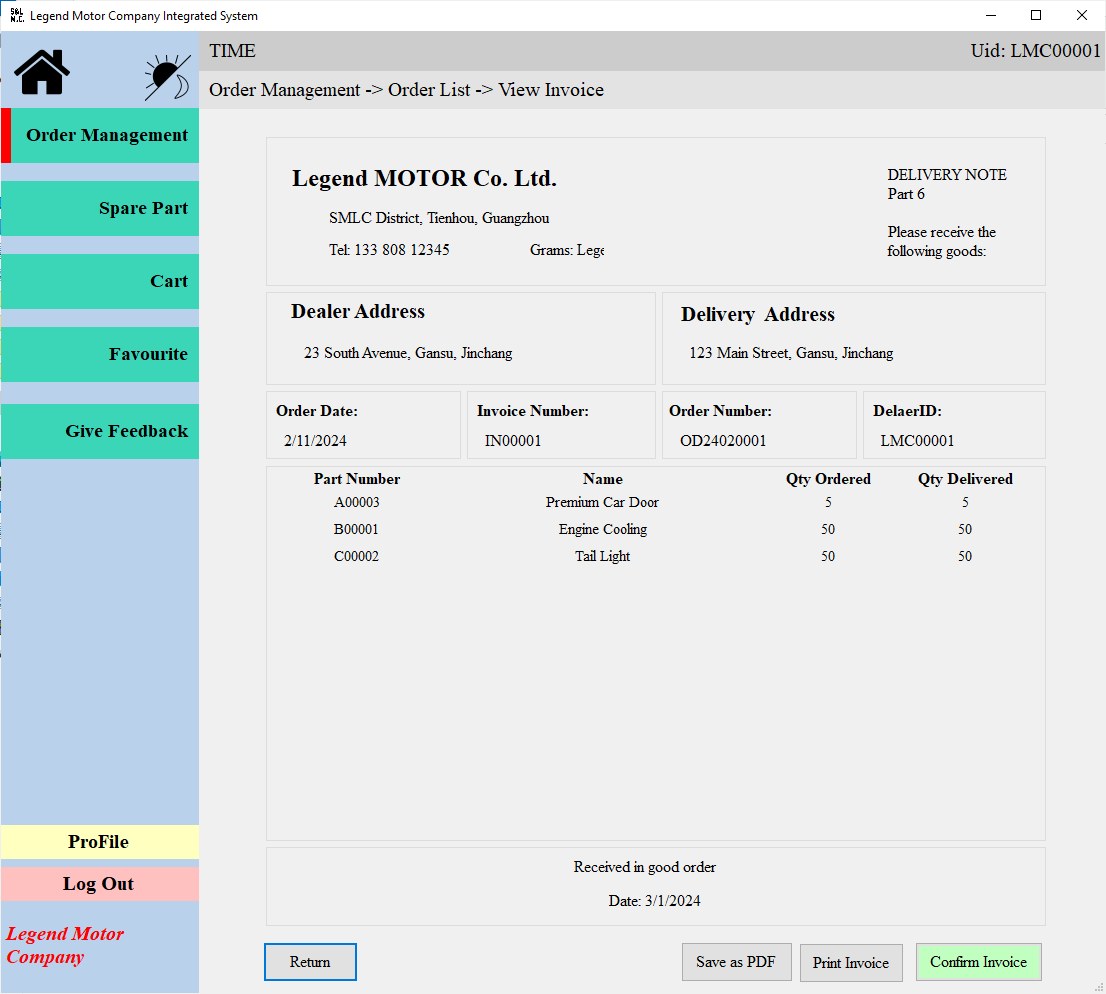Viewport: 1106px width, 994px height.
Task: Click the Return button
Action: 310,962
